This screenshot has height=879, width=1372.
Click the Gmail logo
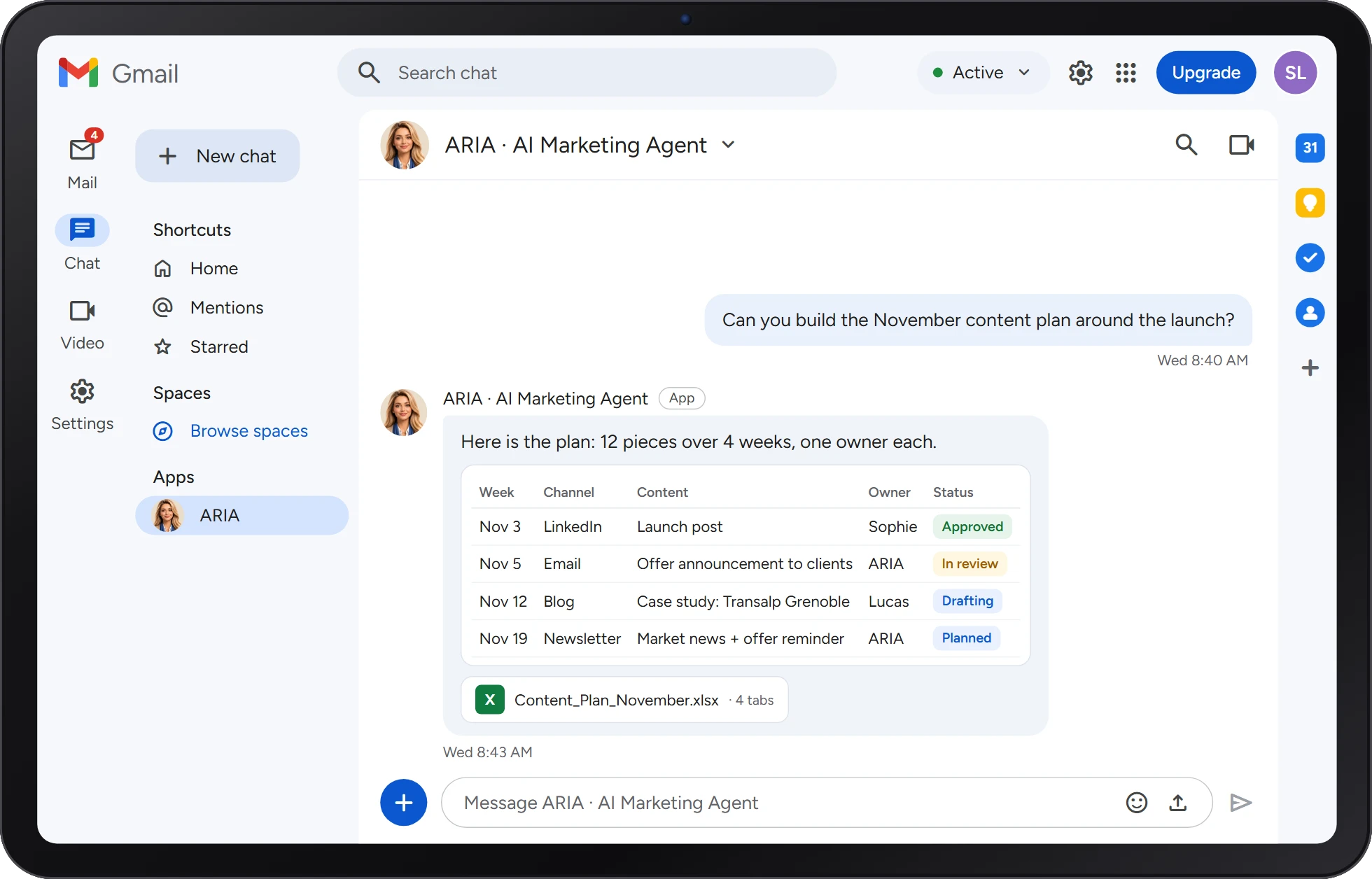tap(118, 73)
